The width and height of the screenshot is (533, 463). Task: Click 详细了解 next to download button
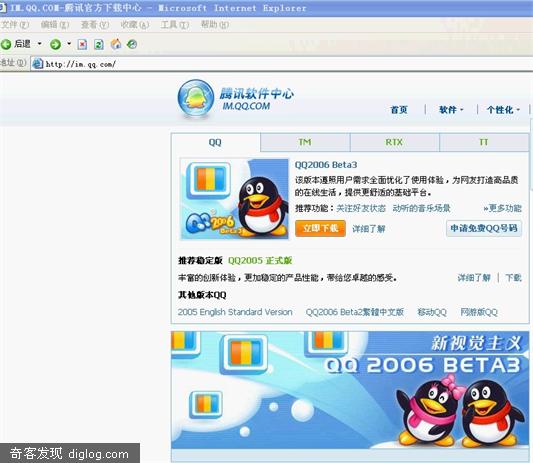click(368, 229)
